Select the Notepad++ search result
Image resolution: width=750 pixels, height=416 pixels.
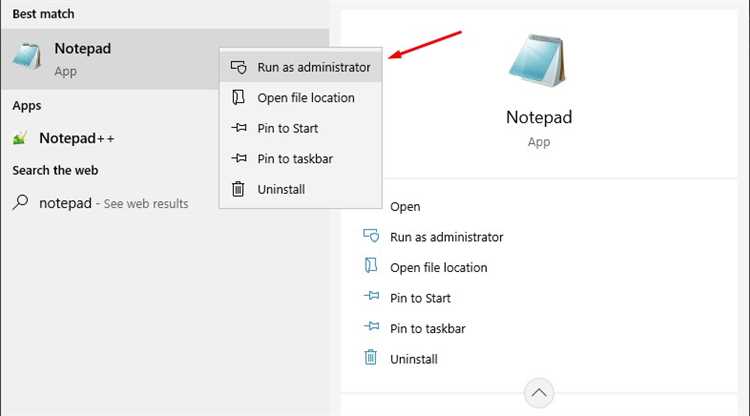(77, 139)
